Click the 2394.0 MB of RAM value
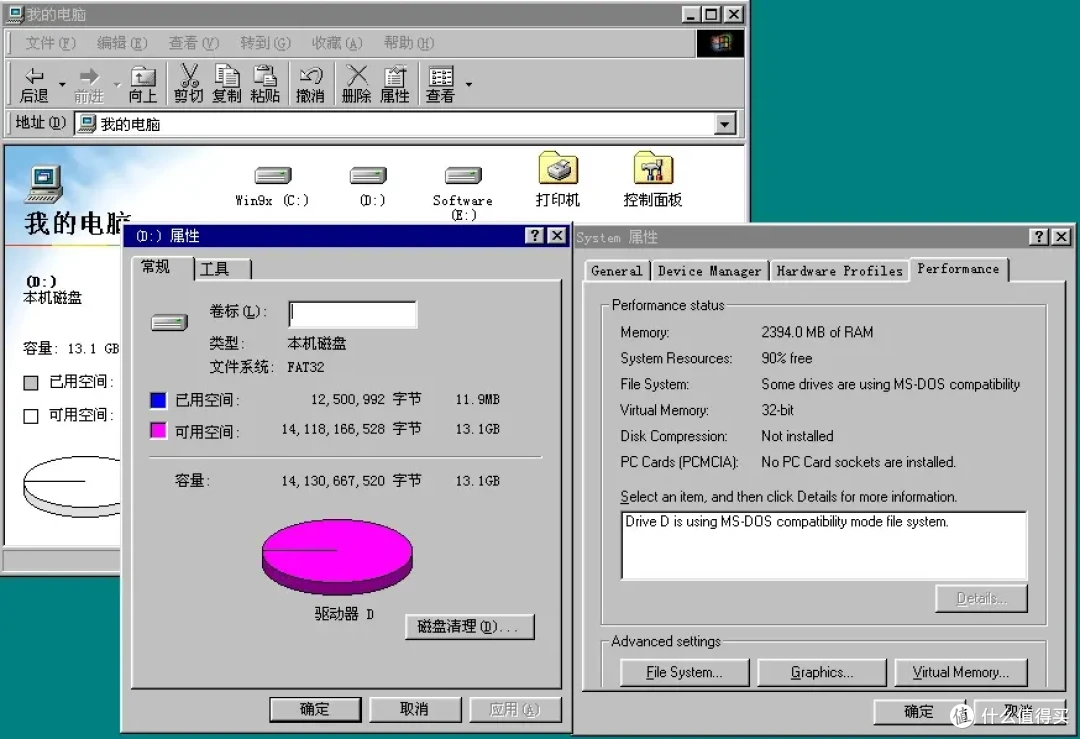Viewport: 1080px width, 739px height. click(817, 332)
